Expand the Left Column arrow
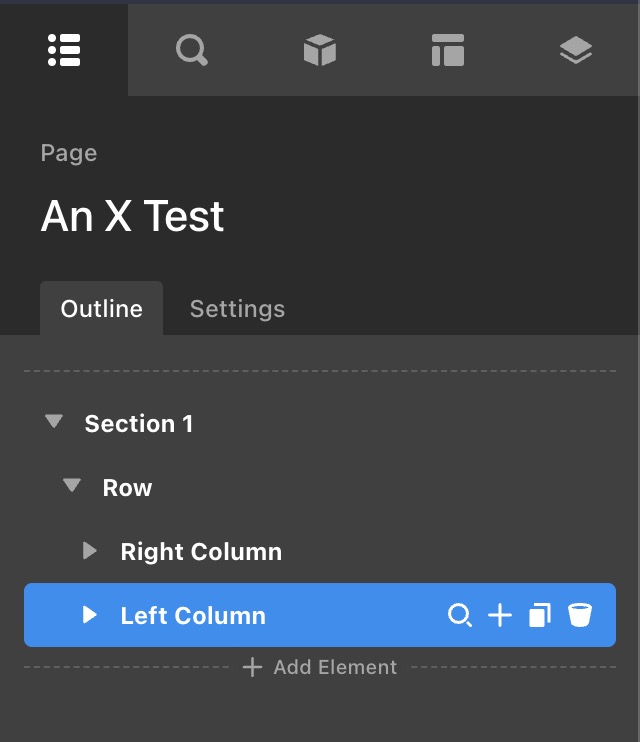Screen dimensions: 640x742 pos(90,615)
